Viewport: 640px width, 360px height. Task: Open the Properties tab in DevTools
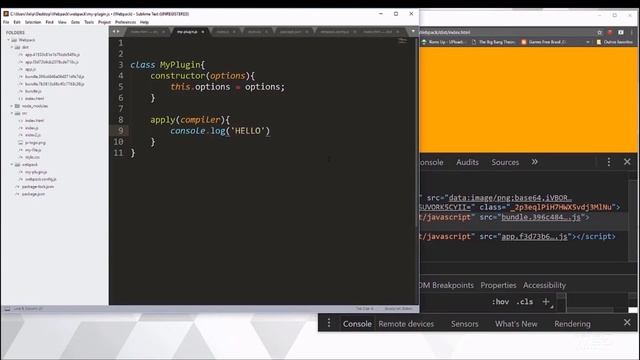coord(498,285)
